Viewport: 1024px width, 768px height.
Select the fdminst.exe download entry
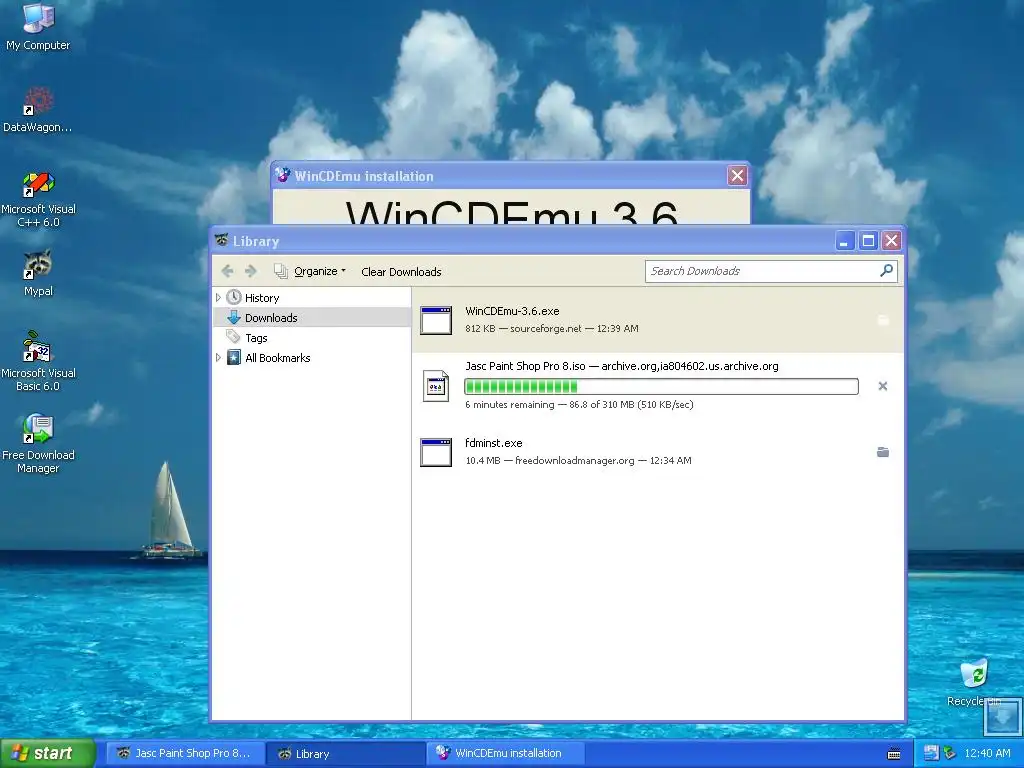pos(658,452)
